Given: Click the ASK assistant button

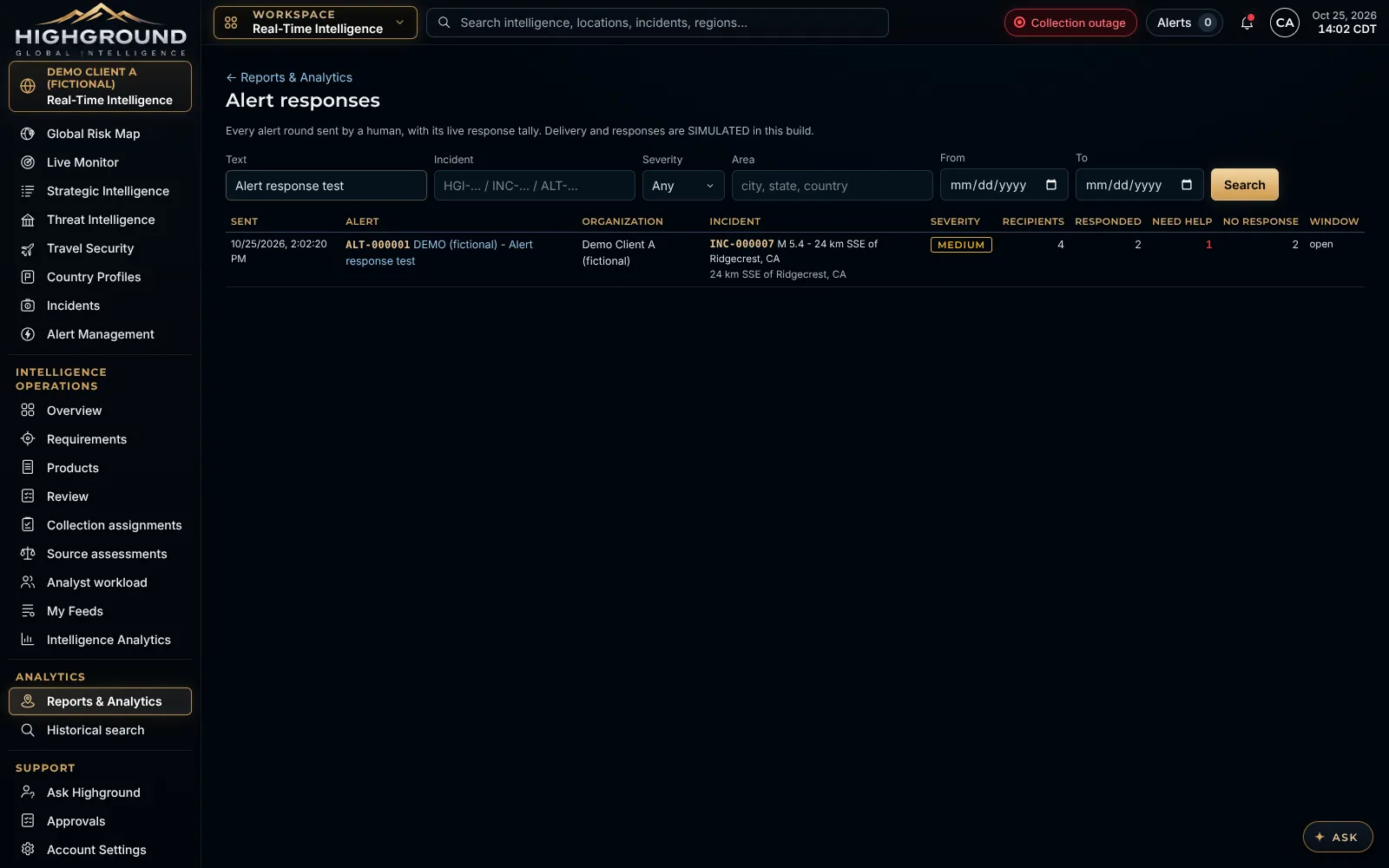Looking at the screenshot, I should [1338, 837].
